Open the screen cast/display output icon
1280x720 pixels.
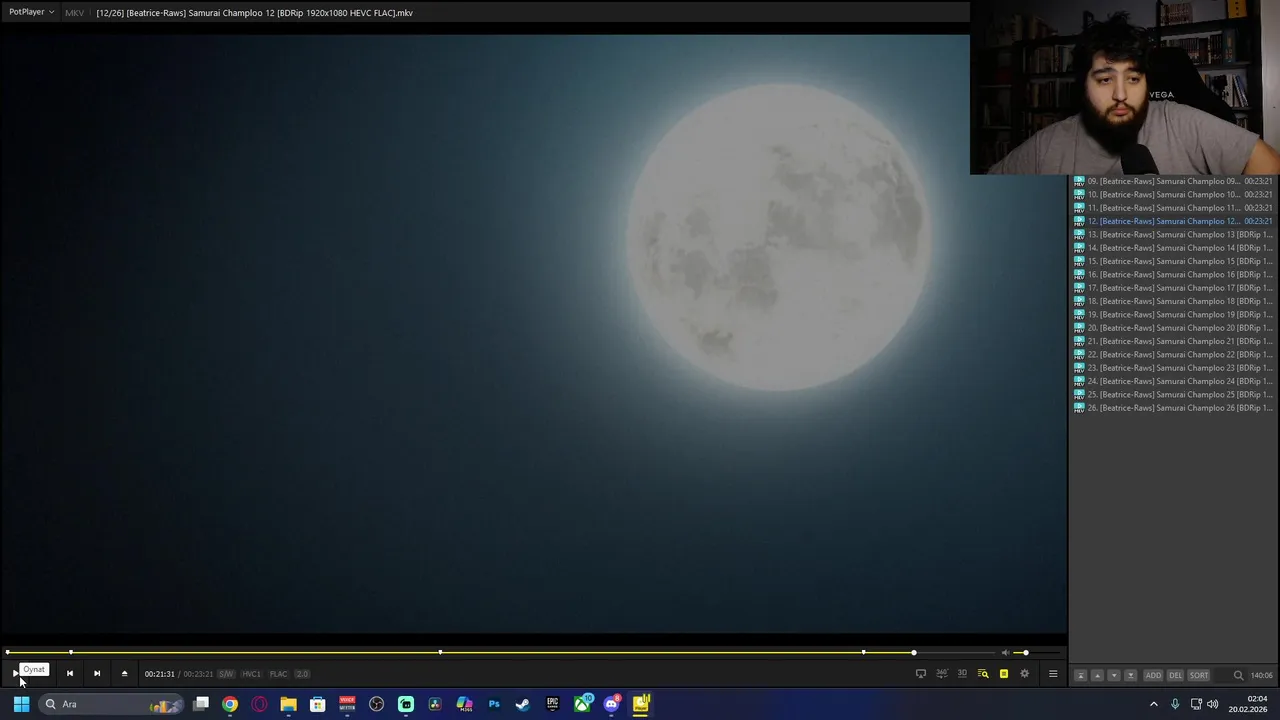(x=921, y=674)
